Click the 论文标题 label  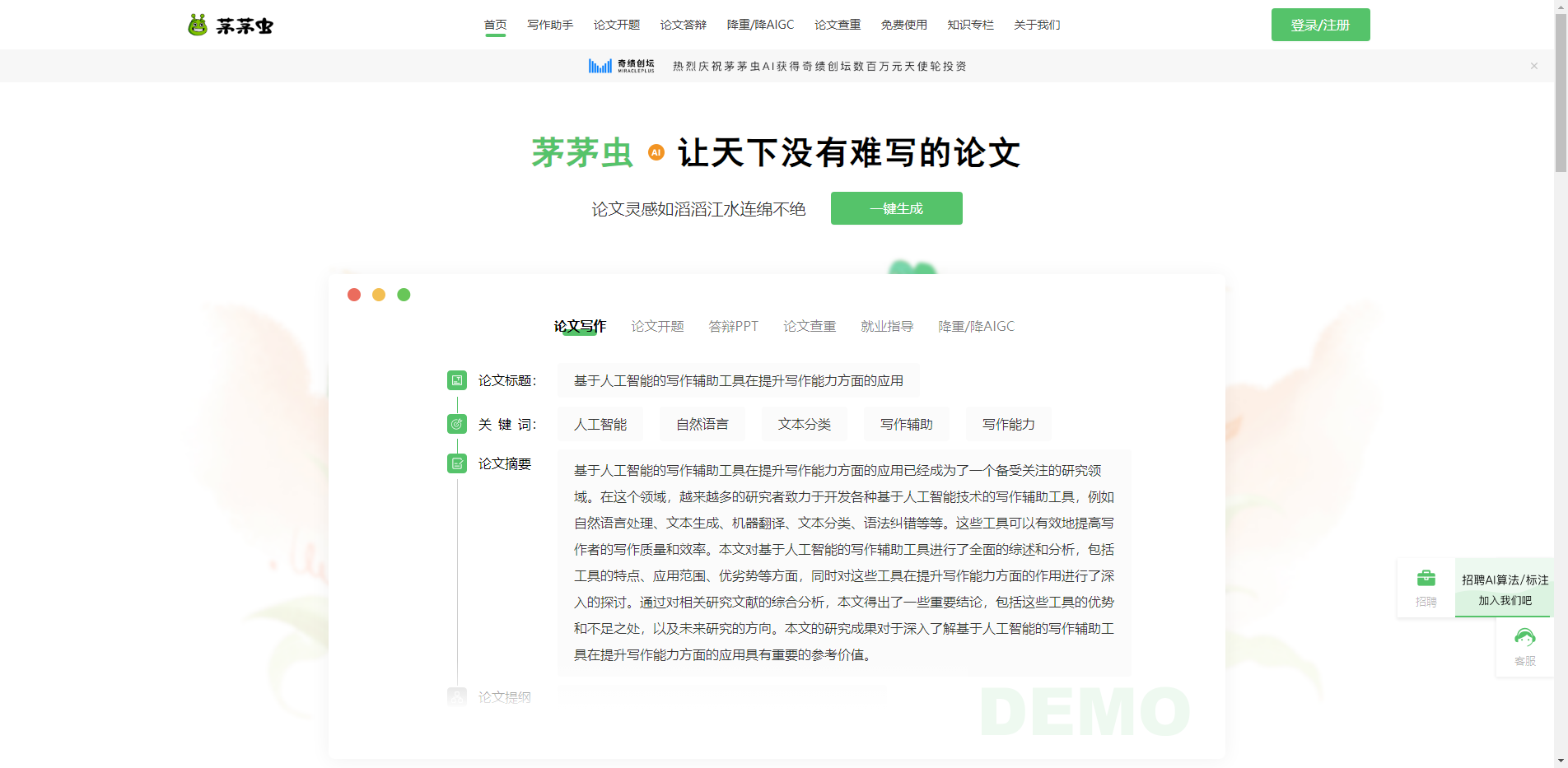(507, 380)
